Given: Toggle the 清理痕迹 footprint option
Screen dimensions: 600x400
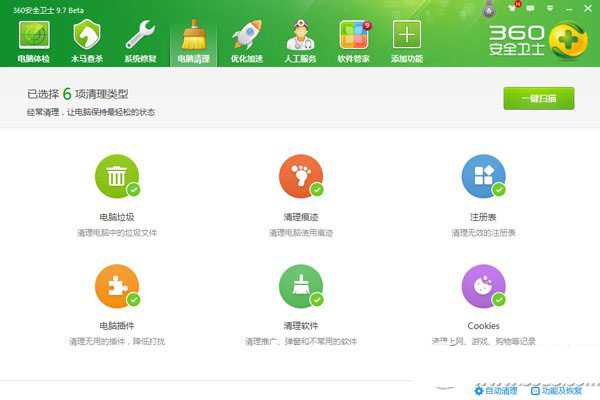Looking at the screenshot, I should pyautogui.click(x=300, y=177).
